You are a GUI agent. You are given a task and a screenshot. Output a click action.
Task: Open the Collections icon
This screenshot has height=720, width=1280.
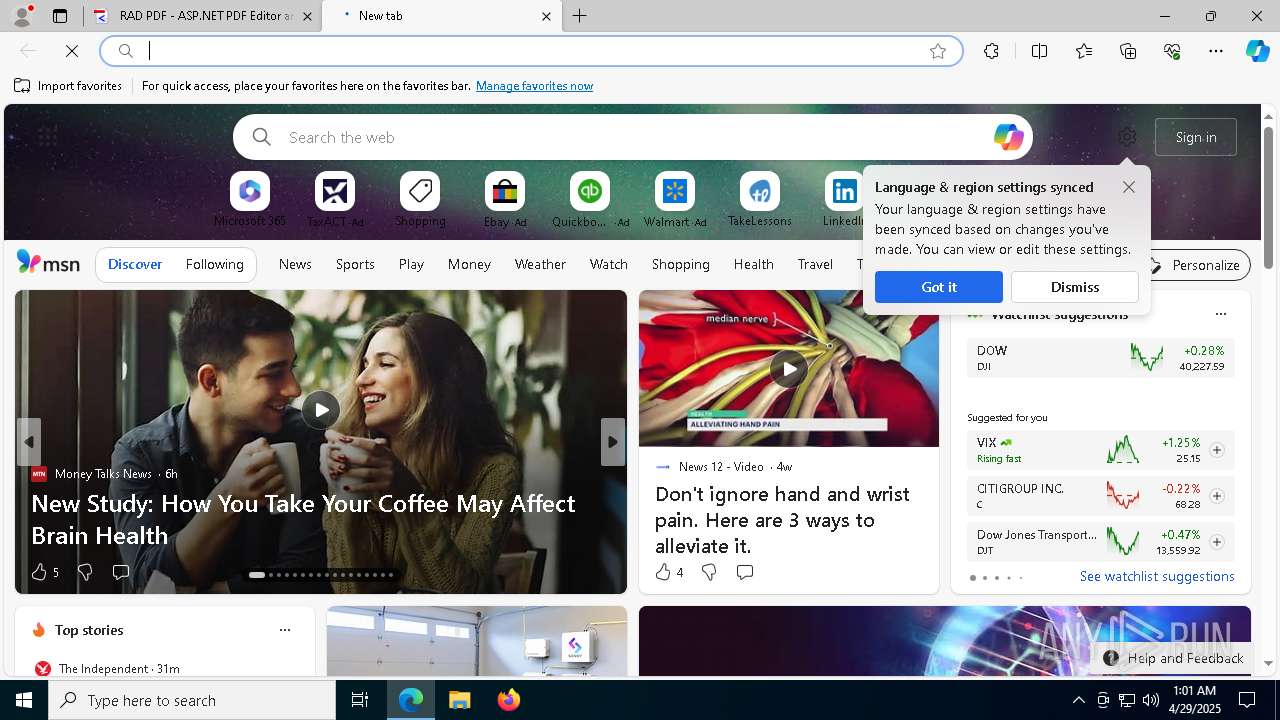tap(1128, 51)
